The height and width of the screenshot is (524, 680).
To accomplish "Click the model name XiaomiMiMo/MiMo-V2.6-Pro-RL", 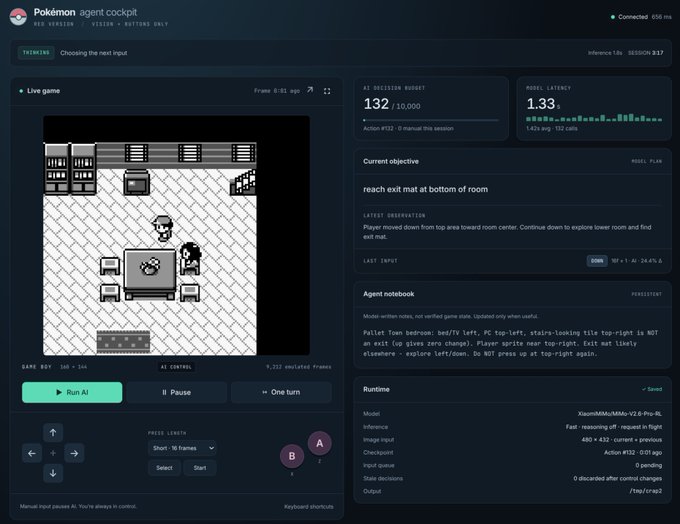I will [620, 414].
